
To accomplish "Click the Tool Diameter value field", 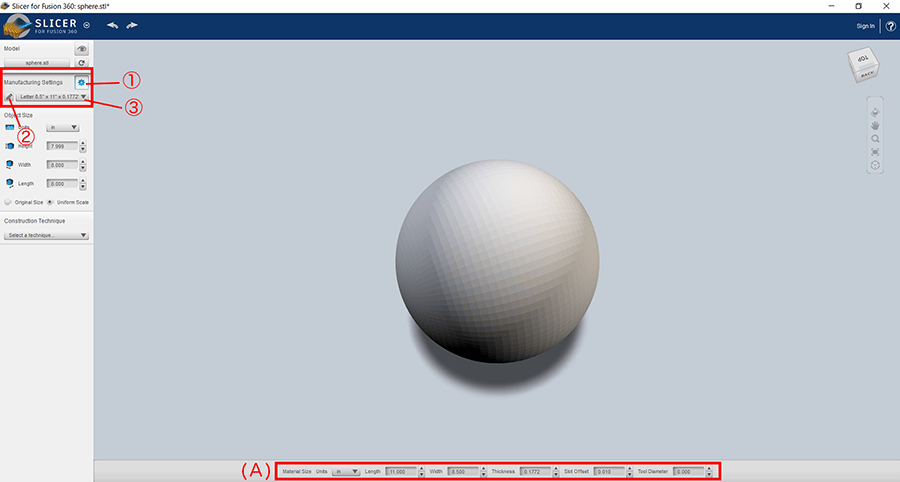I will pos(688,472).
